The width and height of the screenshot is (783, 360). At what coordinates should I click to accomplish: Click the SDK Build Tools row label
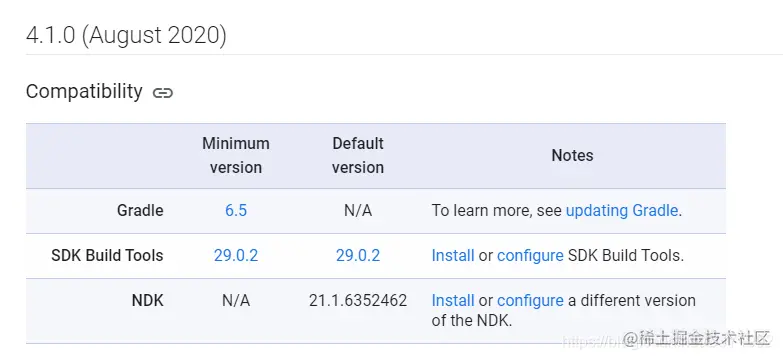click(107, 256)
